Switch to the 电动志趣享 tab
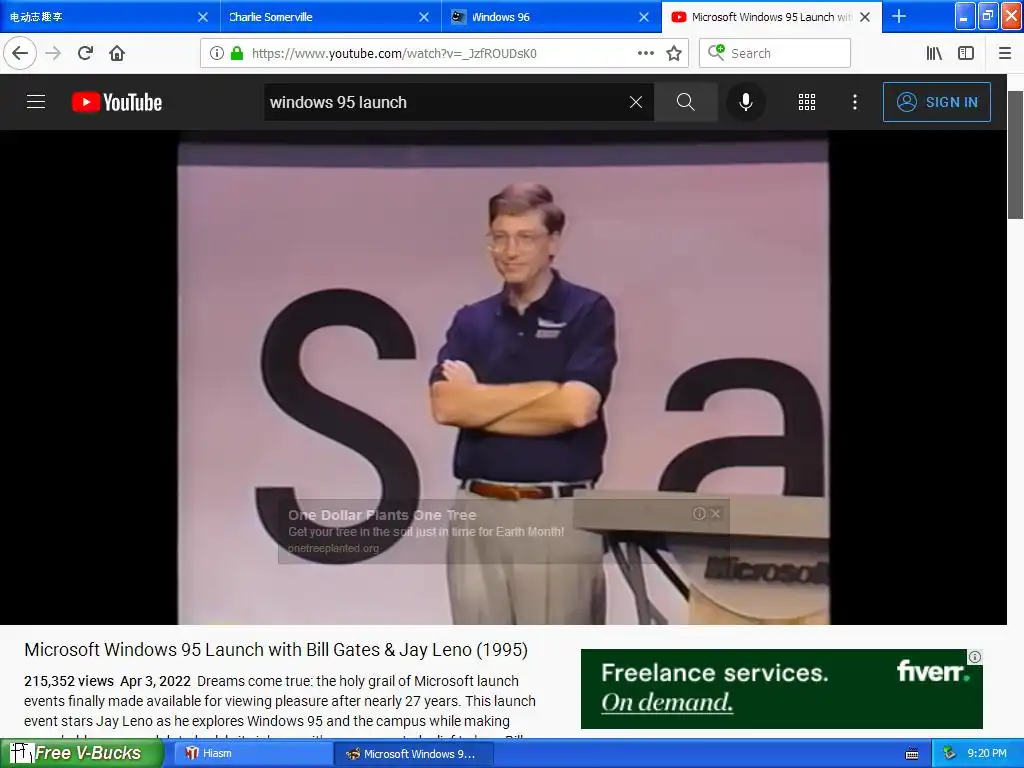The height and width of the screenshot is (768, 1024). point(99,16)
